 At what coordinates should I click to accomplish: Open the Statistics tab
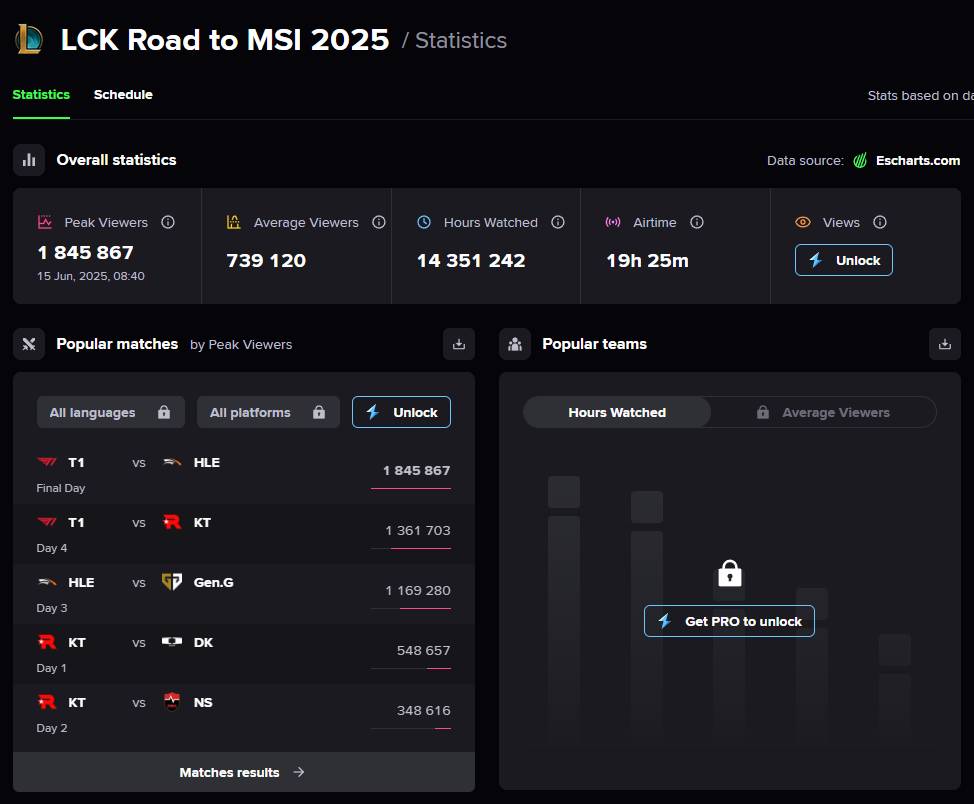coord(41,94)
